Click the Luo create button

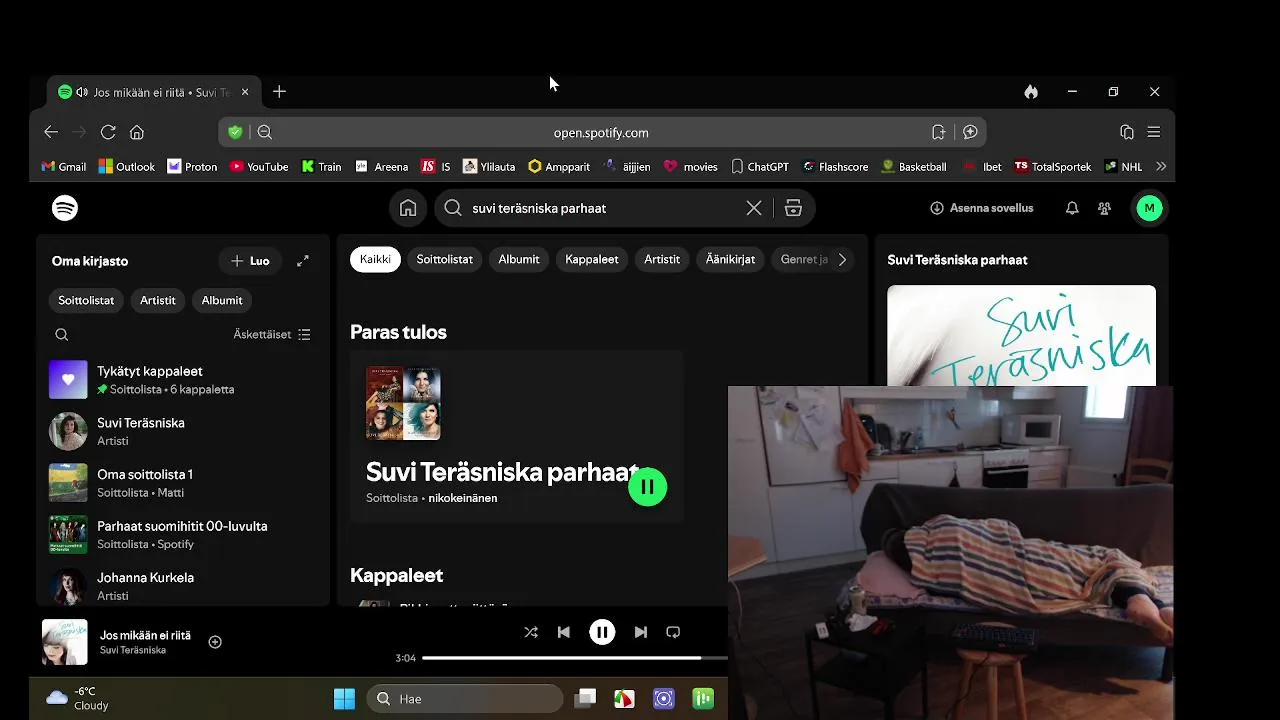coord(250,261)
